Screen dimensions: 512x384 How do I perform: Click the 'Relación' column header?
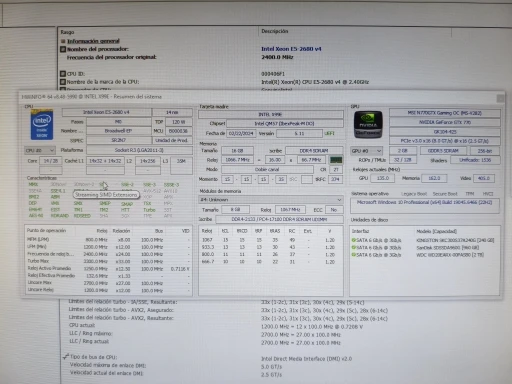point(121,231)
